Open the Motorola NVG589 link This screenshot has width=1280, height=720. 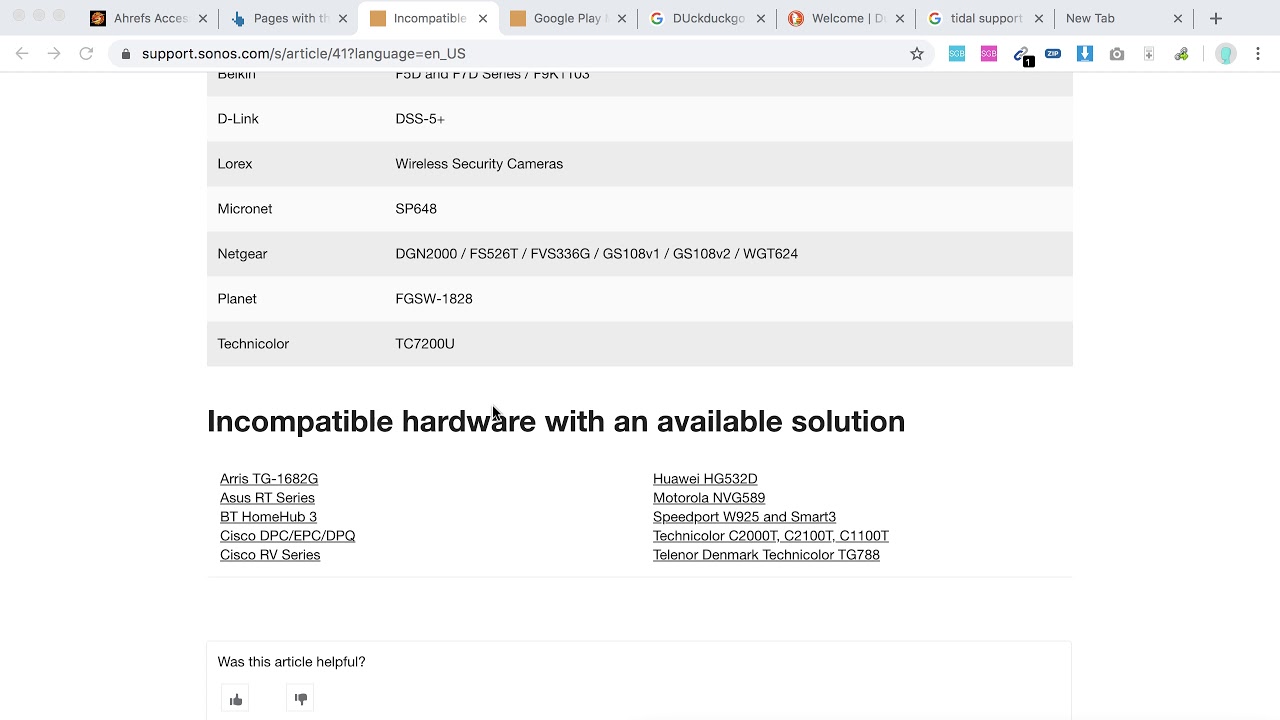pyautogui.click(x=709, y=498)
